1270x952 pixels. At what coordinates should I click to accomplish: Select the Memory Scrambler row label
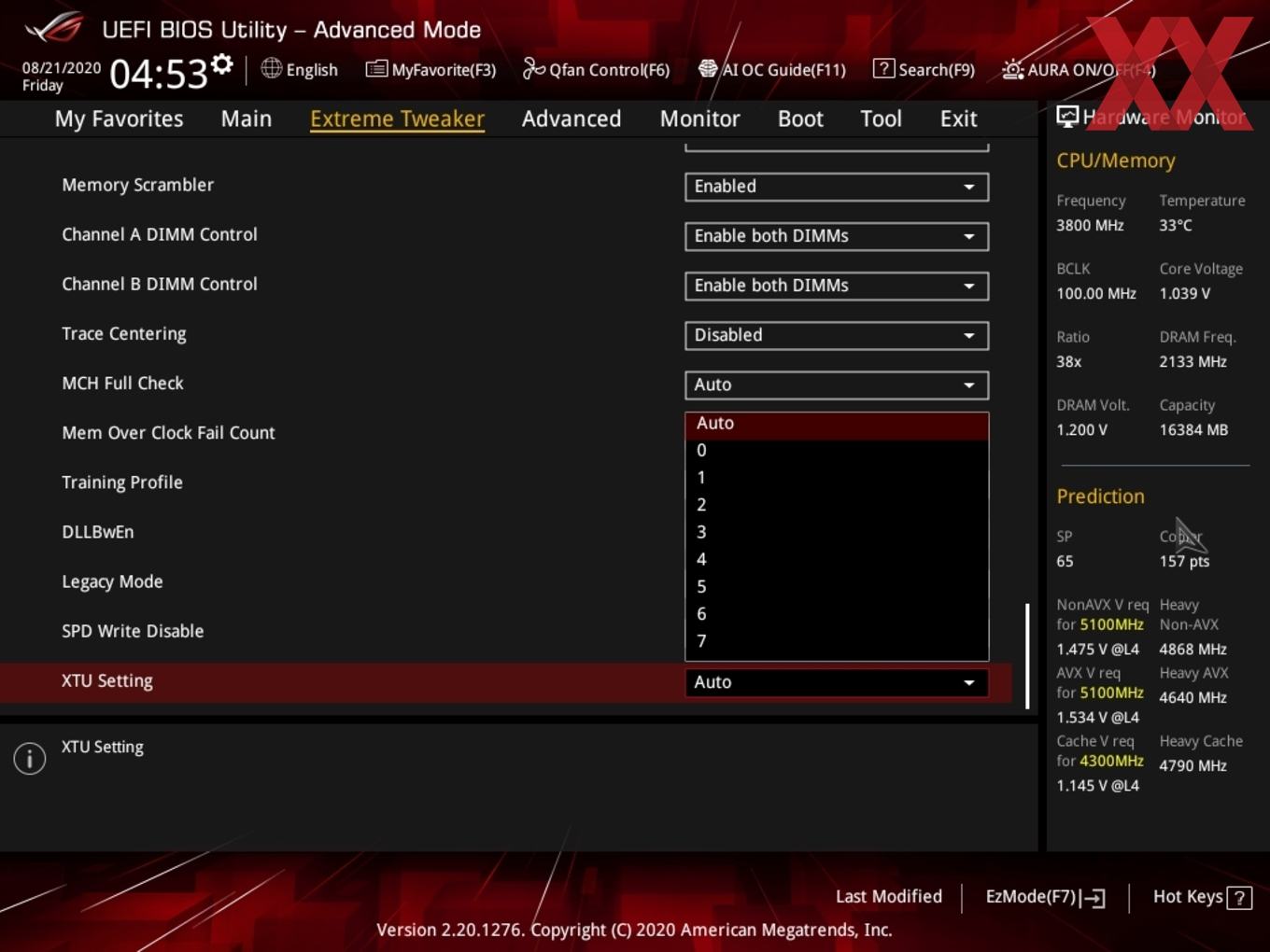(x=137, y=185)
